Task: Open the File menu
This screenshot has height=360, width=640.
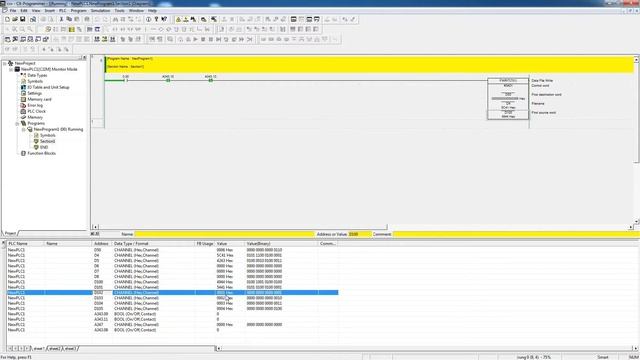Action: (x=13, y=11)
